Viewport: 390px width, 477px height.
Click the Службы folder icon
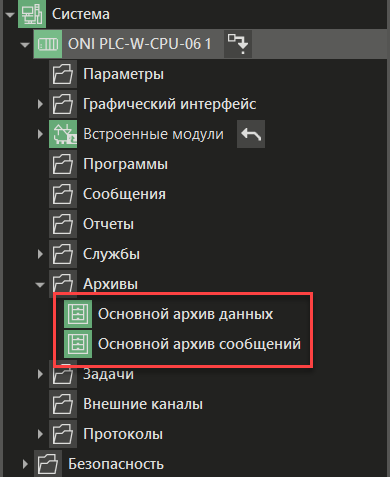63,254
